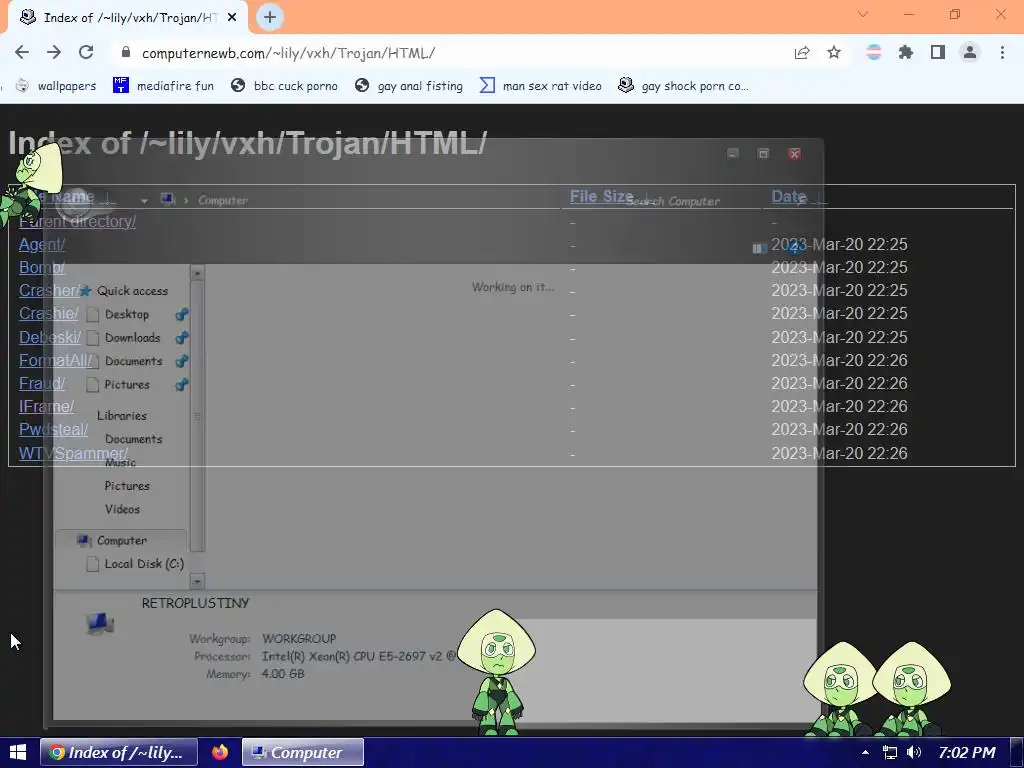Click the Explorer sidebar scroll-up arrow
Viewport: 1024px width, 768px height.
click(x=197, y=272)
